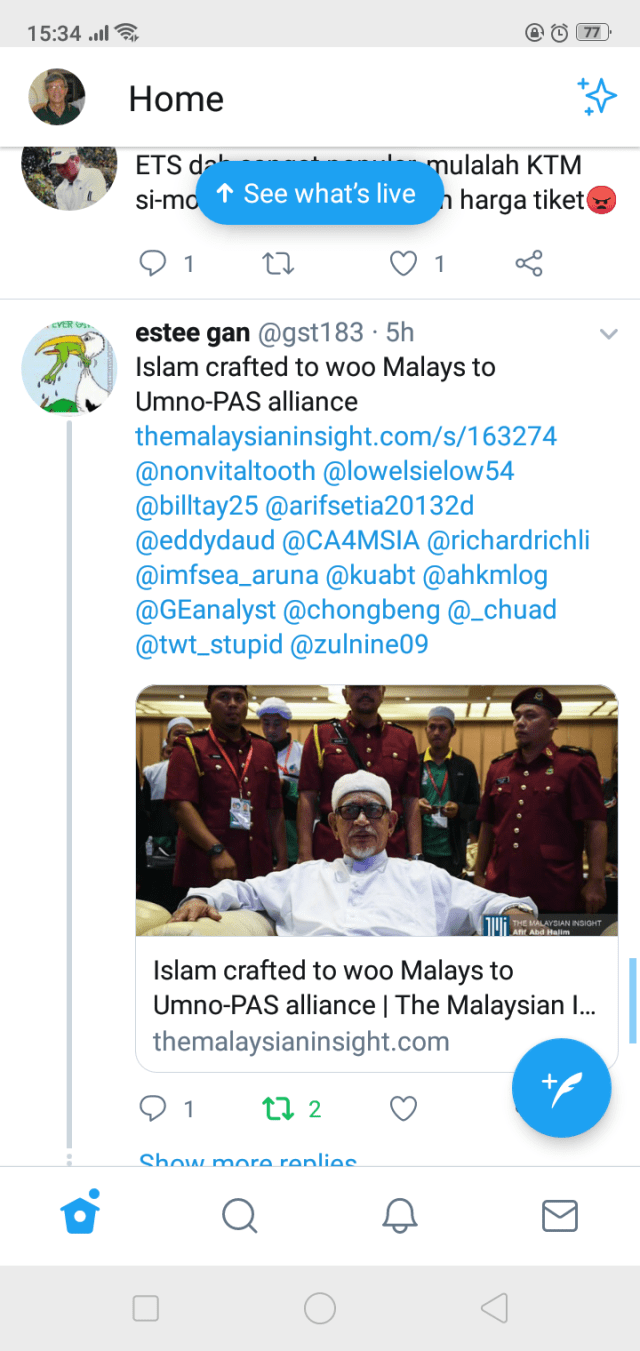Expand Show more replies
The height and width of the screenshot is (1351, 640).
[248, 1160]
